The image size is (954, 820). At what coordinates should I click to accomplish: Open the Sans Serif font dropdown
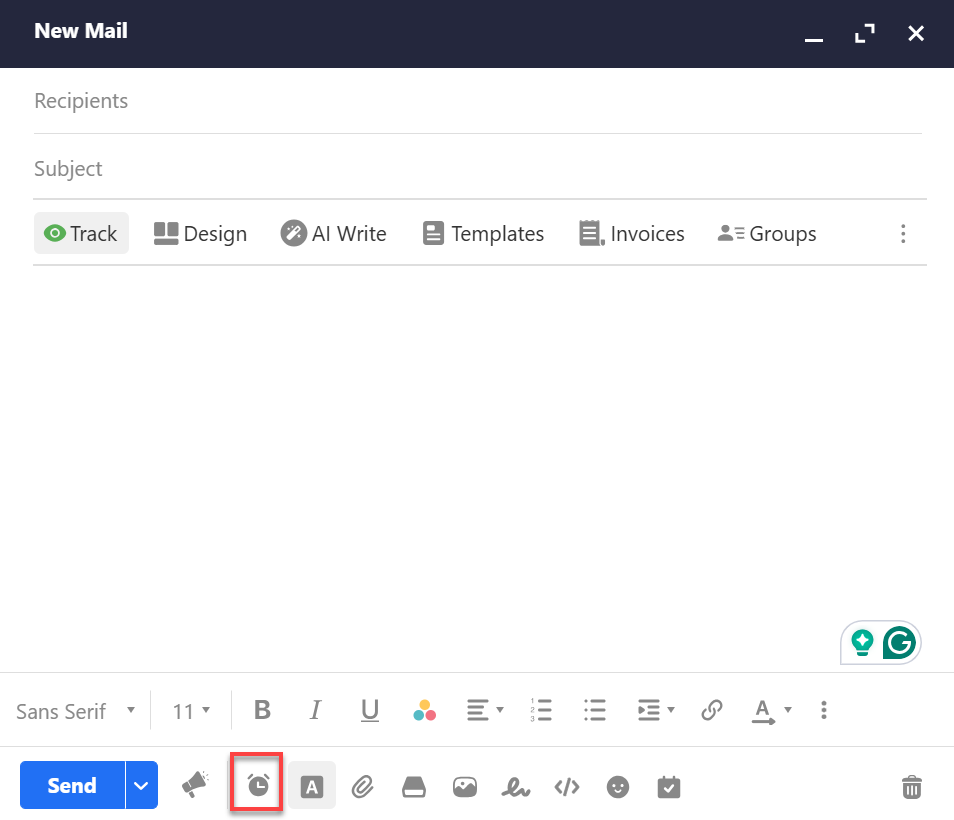(x=75, y=711)
